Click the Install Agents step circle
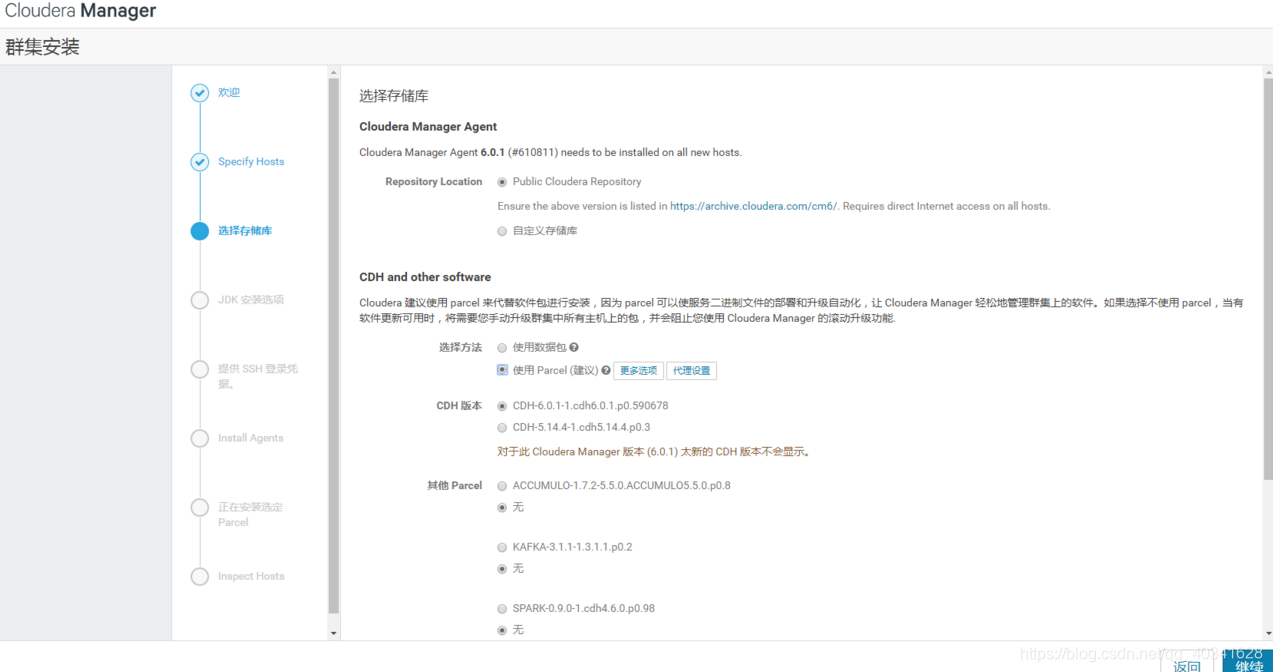The image size is (1273, 672). [x=200, y=438]
